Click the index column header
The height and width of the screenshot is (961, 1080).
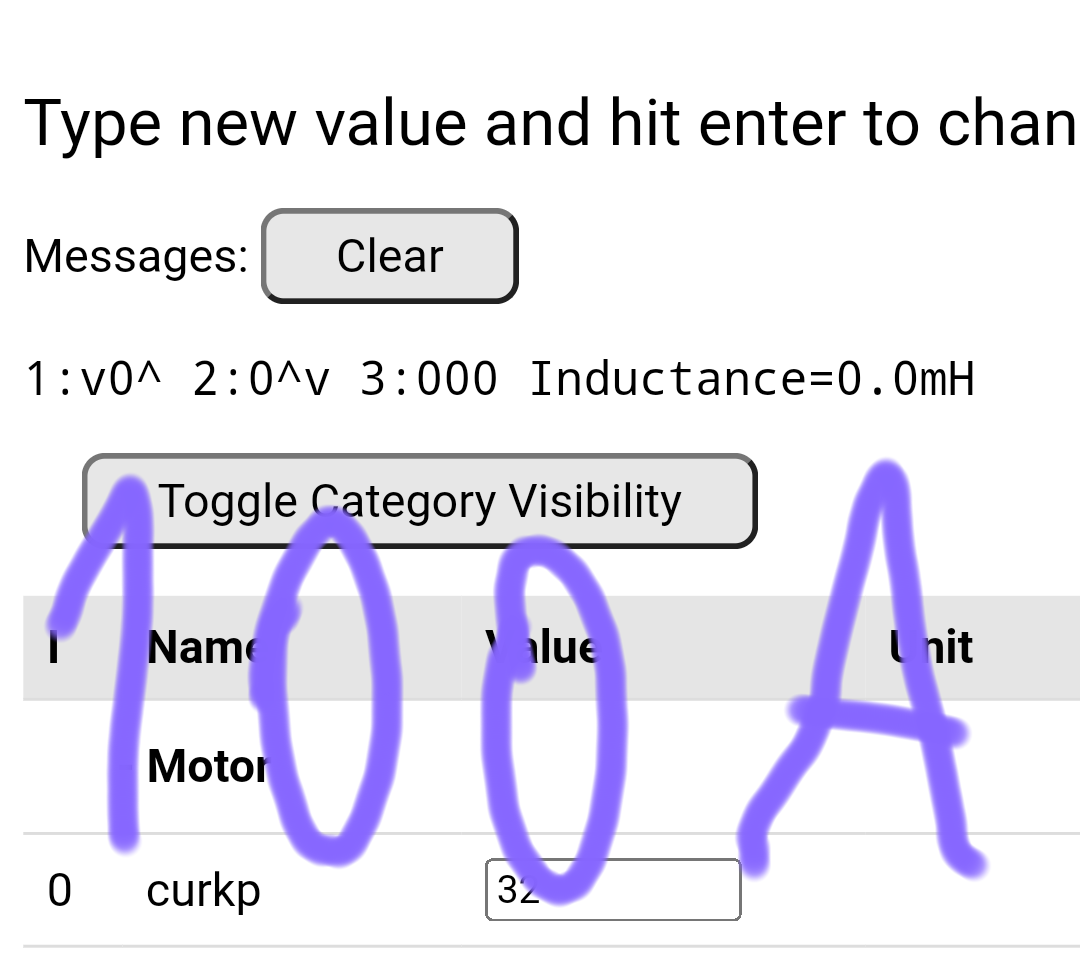[x=53, y=647]
